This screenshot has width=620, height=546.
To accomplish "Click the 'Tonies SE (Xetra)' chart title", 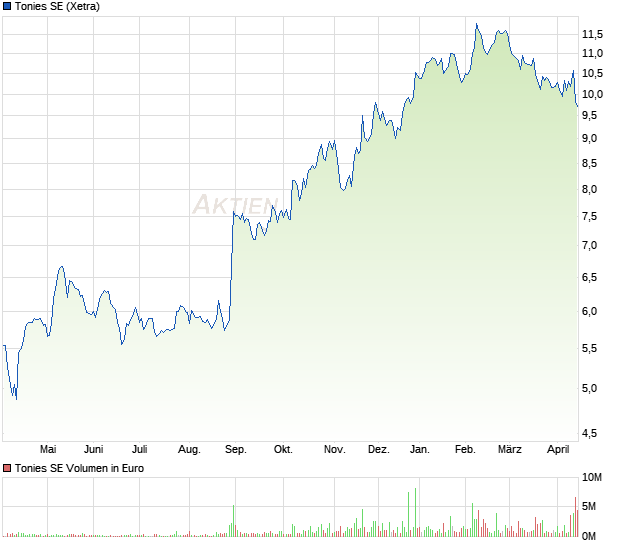I will tap(57, 6).
